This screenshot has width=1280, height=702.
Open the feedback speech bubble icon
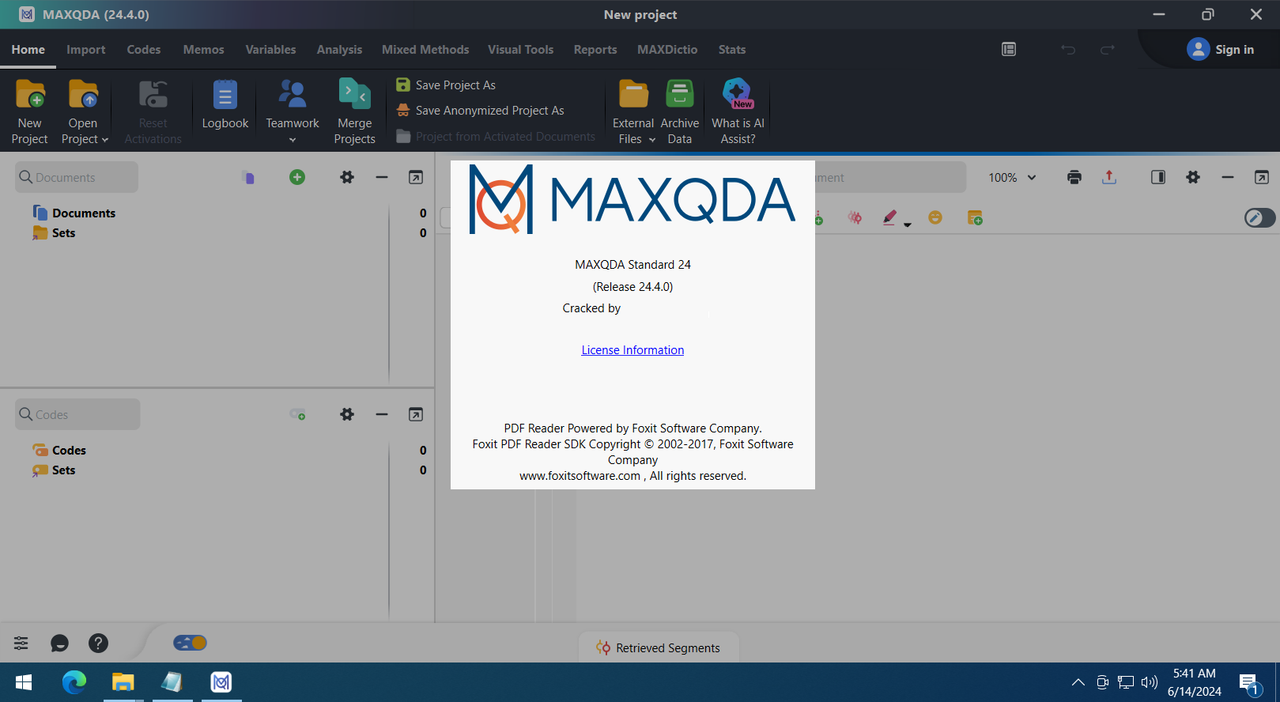60,644
